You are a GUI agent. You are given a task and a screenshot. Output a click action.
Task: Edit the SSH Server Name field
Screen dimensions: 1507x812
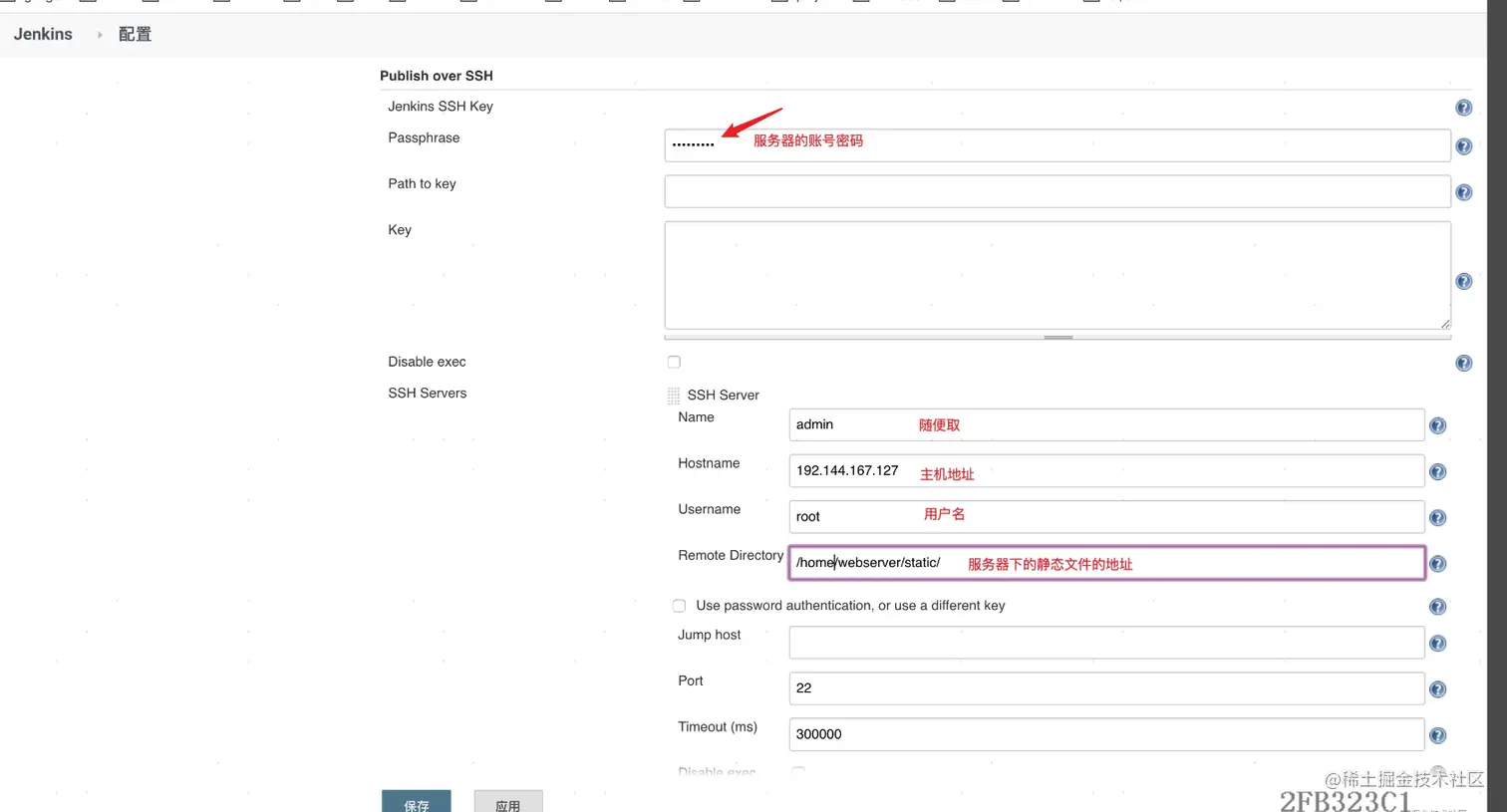(x=1106, y=424)
